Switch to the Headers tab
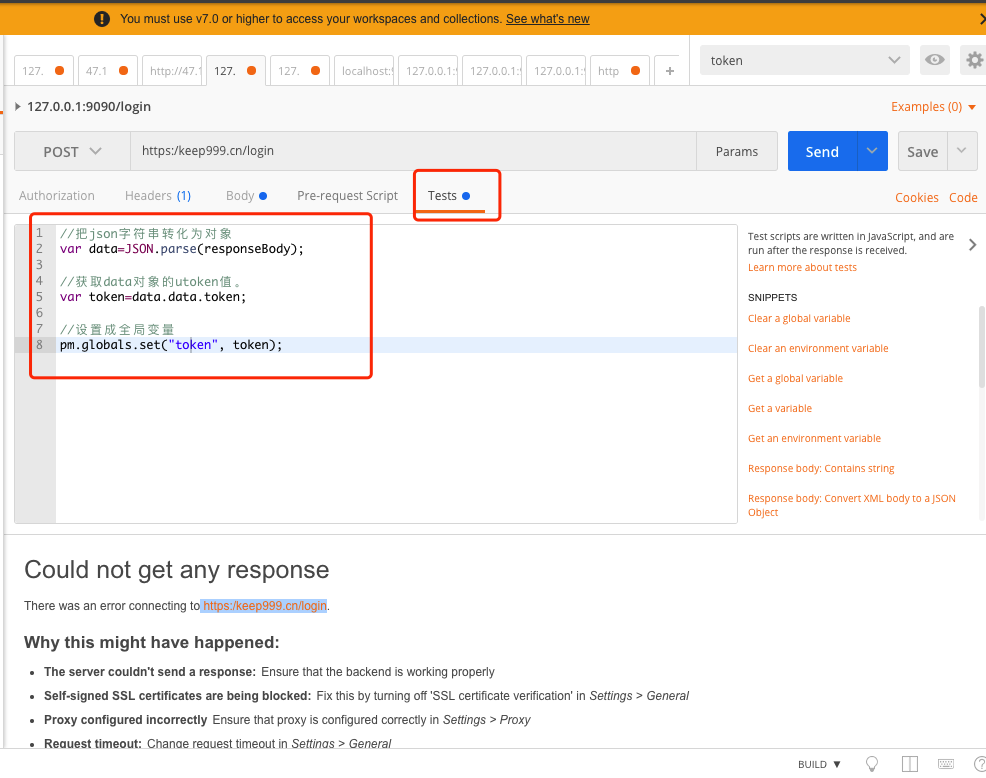This screenshot has height=778, width=986. click(x=157, y=196)
